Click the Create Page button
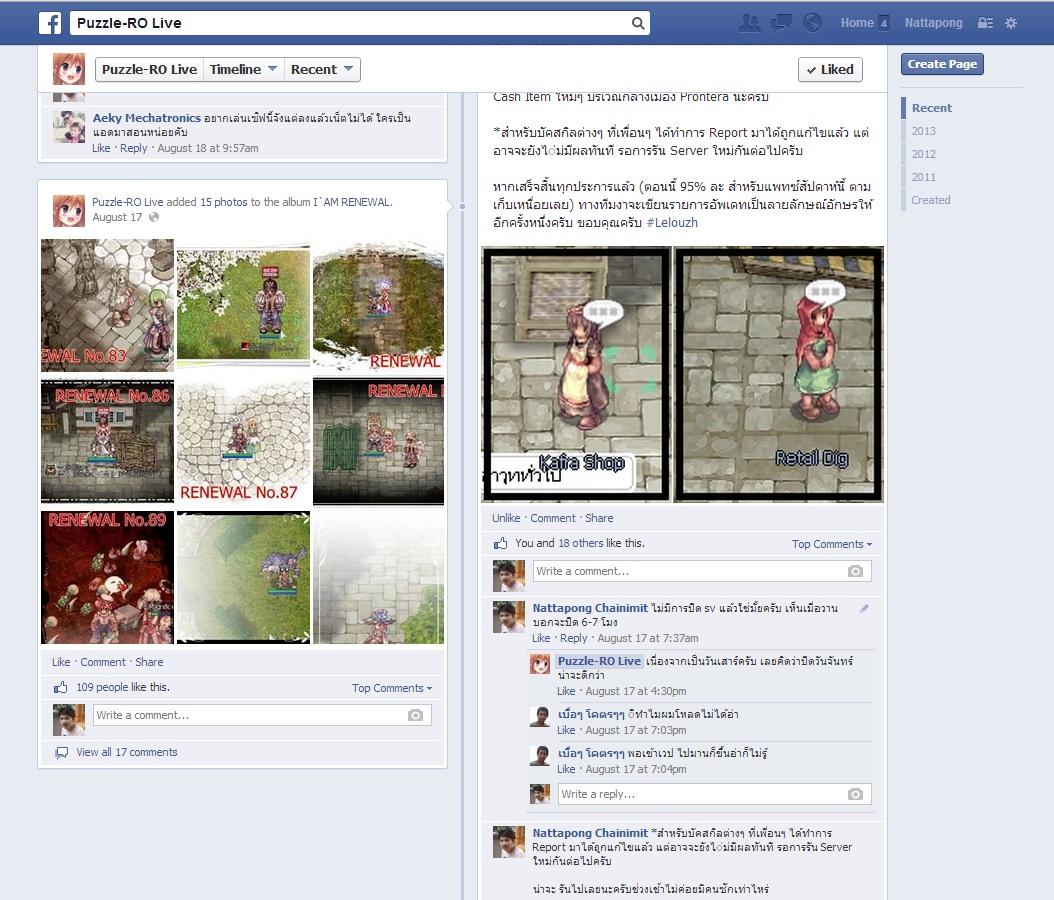The image size is (1054, 900). tap(942, 64)
